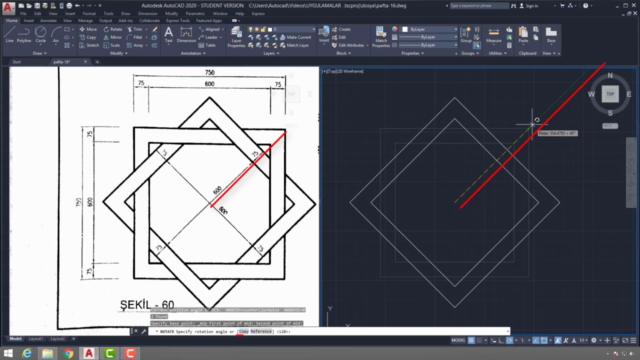Select the Polyline tool
Screen dimensions: 640x360
[24, 35]
